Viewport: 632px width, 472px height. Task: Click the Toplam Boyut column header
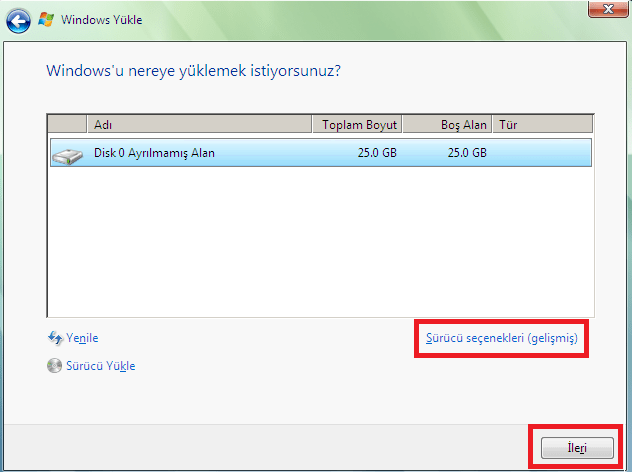coord(357,125)
